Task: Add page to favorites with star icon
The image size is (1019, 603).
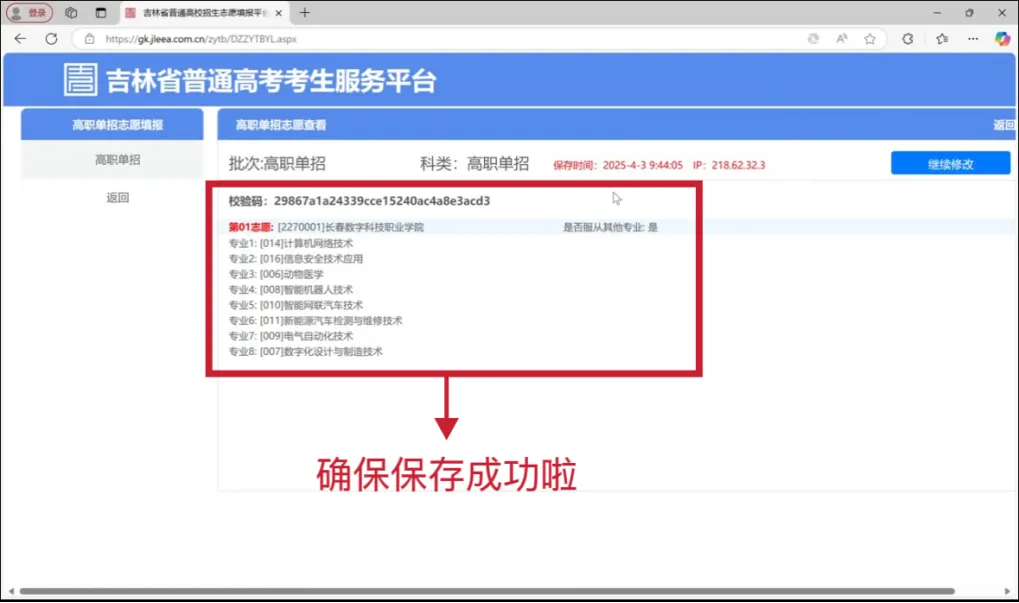Action: (870, 39)
